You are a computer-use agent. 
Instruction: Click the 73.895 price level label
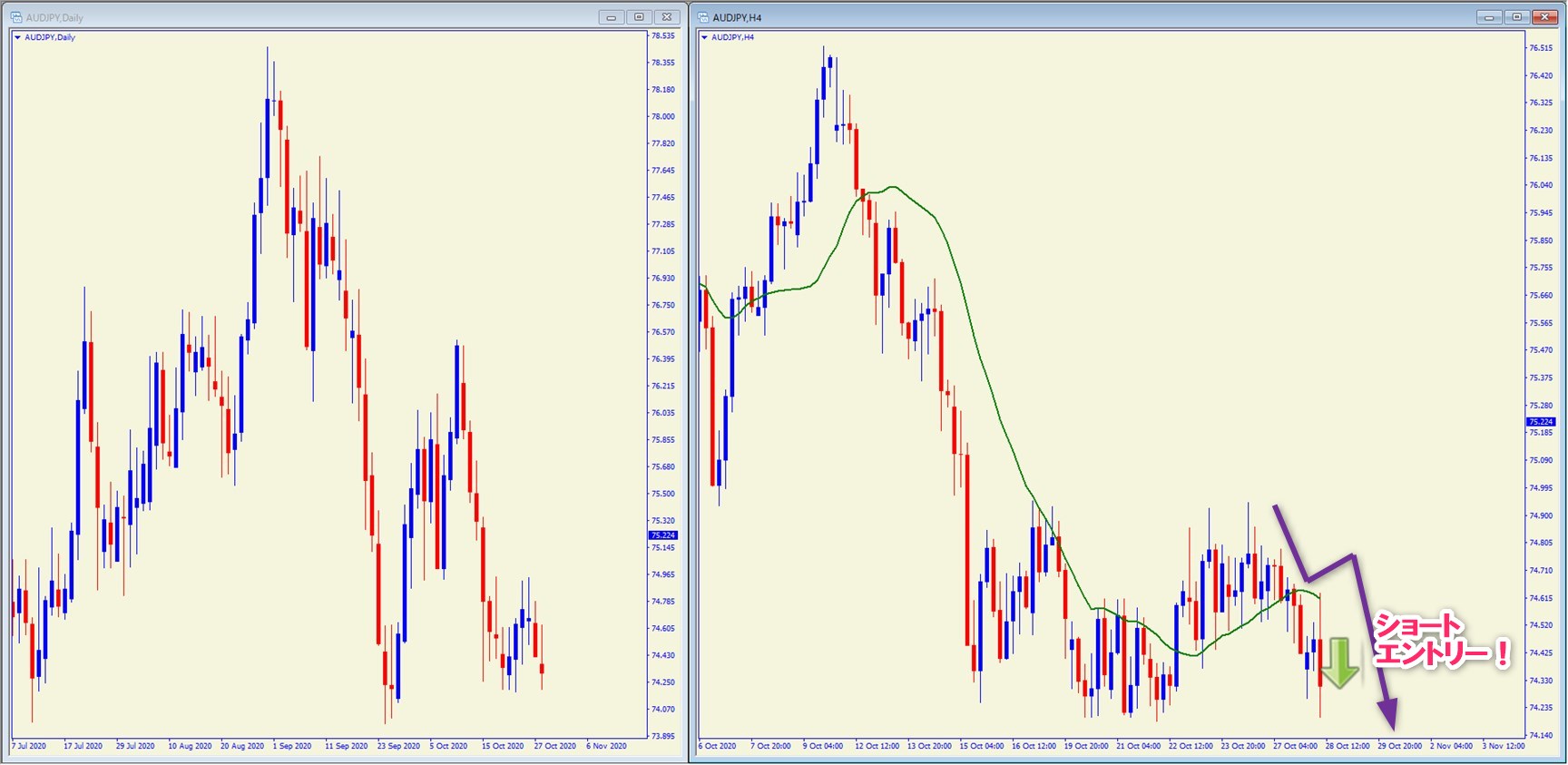tap(663, 736)
